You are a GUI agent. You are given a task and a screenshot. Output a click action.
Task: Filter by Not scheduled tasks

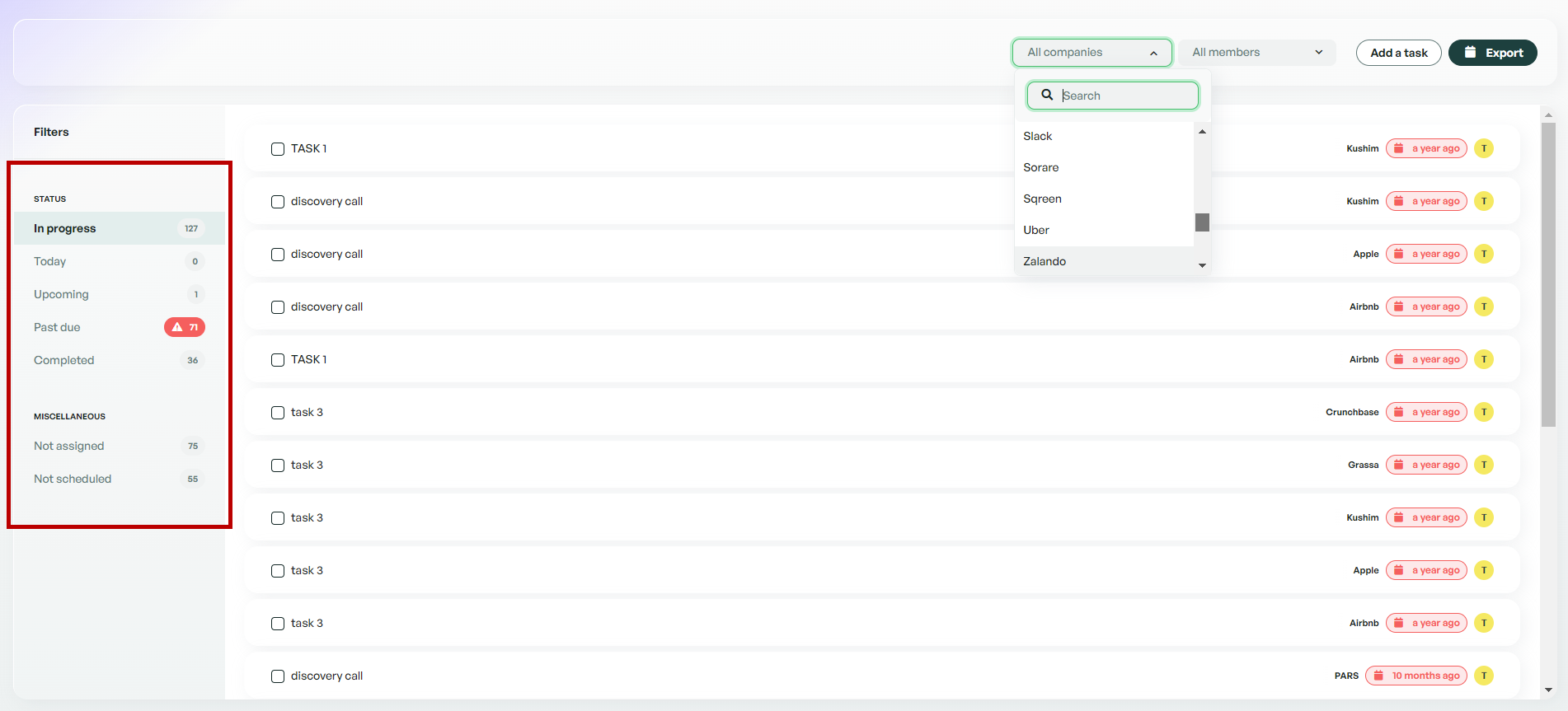pos(120,479)
